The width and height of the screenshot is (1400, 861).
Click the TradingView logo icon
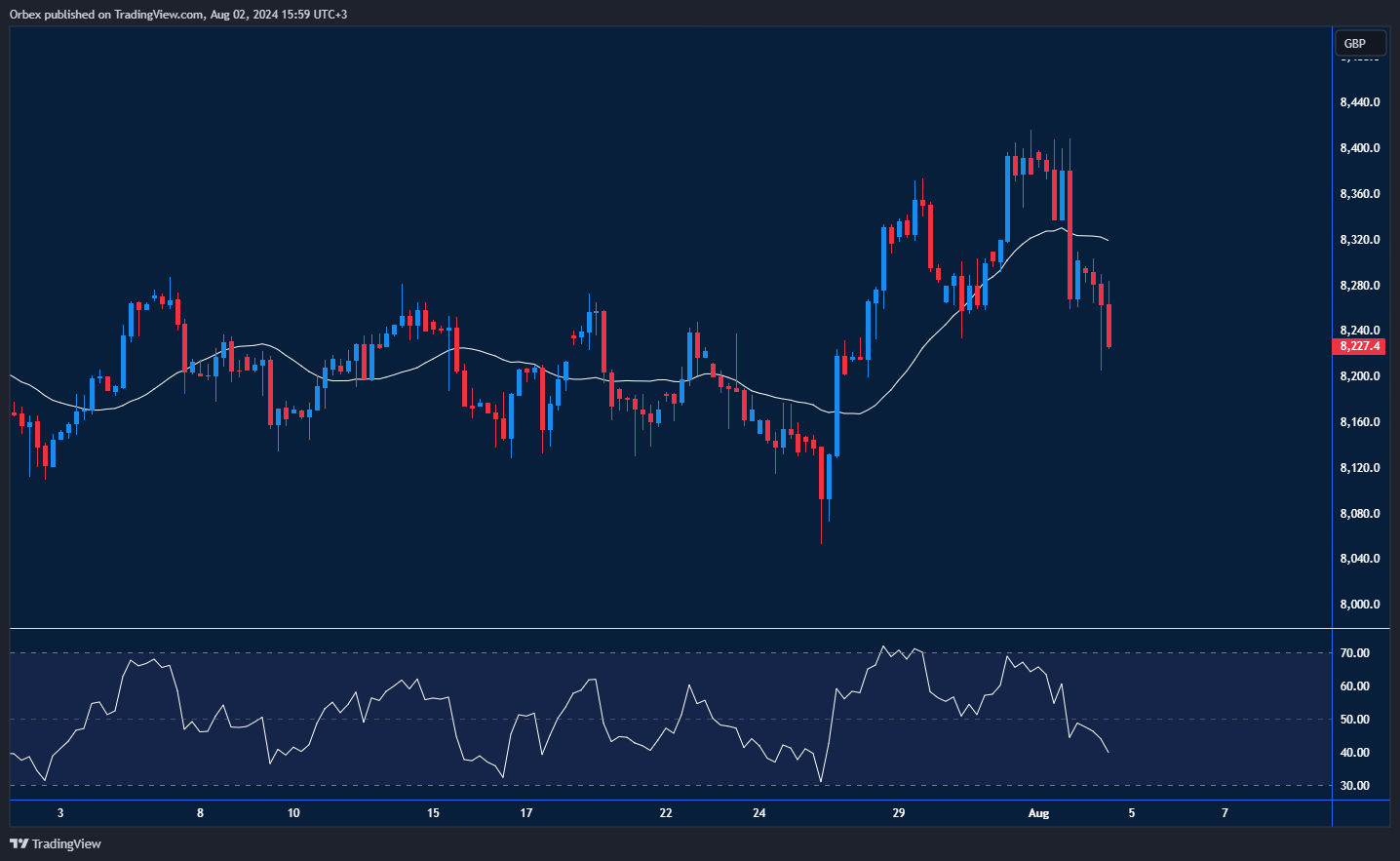(x=19, y=843)
